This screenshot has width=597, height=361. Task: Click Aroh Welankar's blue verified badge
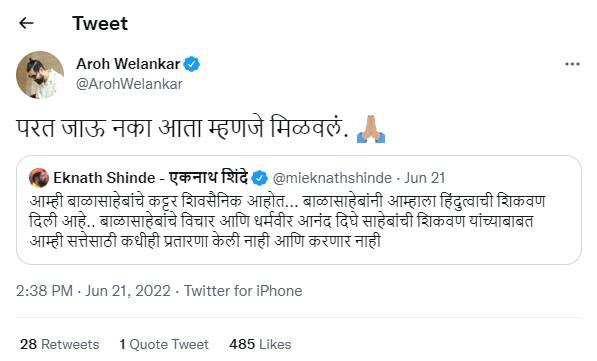[x=192, y=64]
